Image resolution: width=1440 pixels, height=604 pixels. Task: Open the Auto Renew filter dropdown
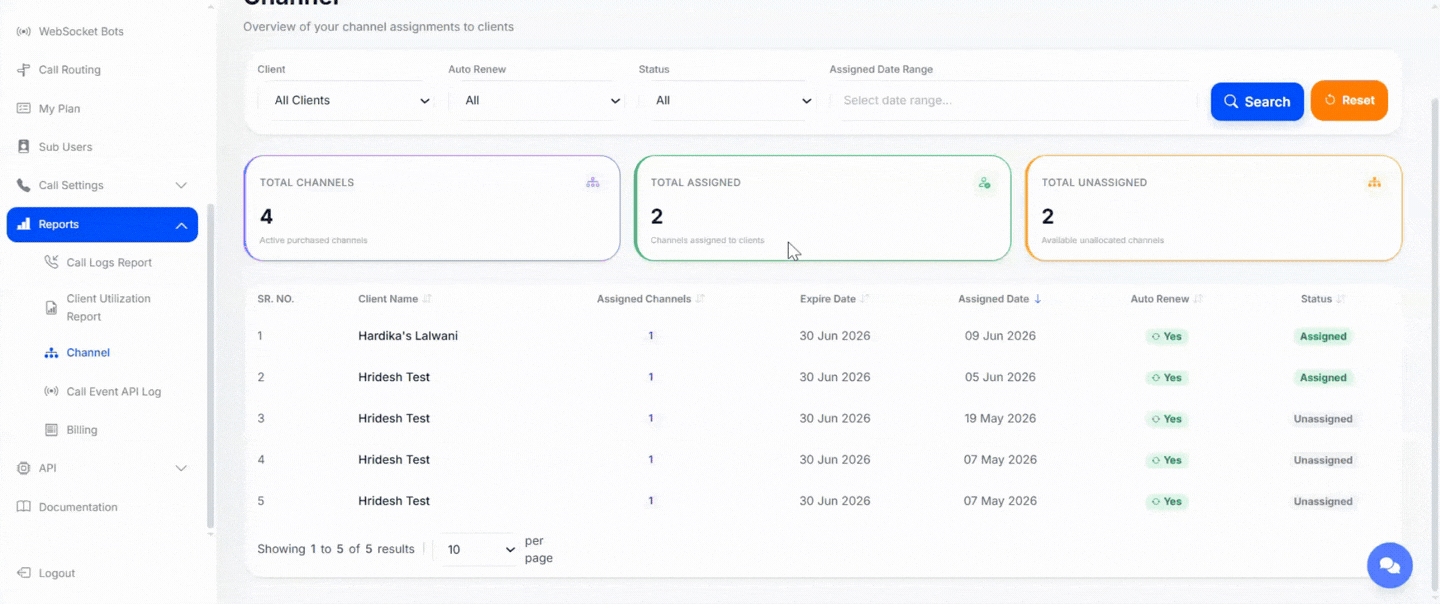[x=536, y=101]
